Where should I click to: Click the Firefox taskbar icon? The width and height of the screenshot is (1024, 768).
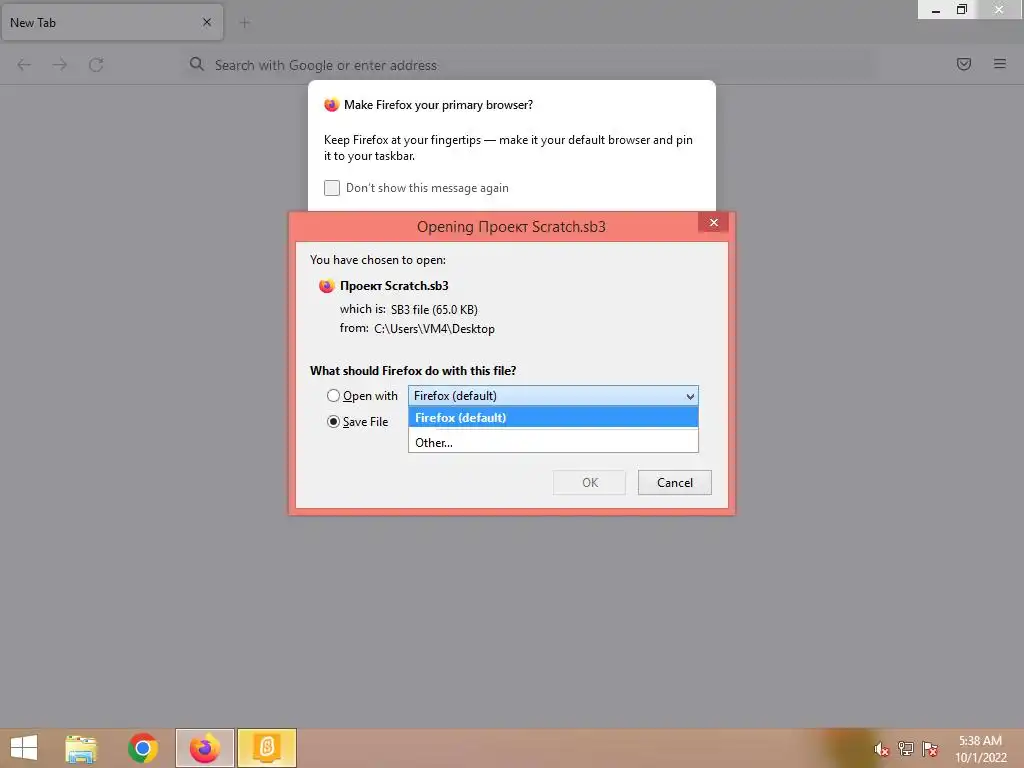click(x=204, y=748)
